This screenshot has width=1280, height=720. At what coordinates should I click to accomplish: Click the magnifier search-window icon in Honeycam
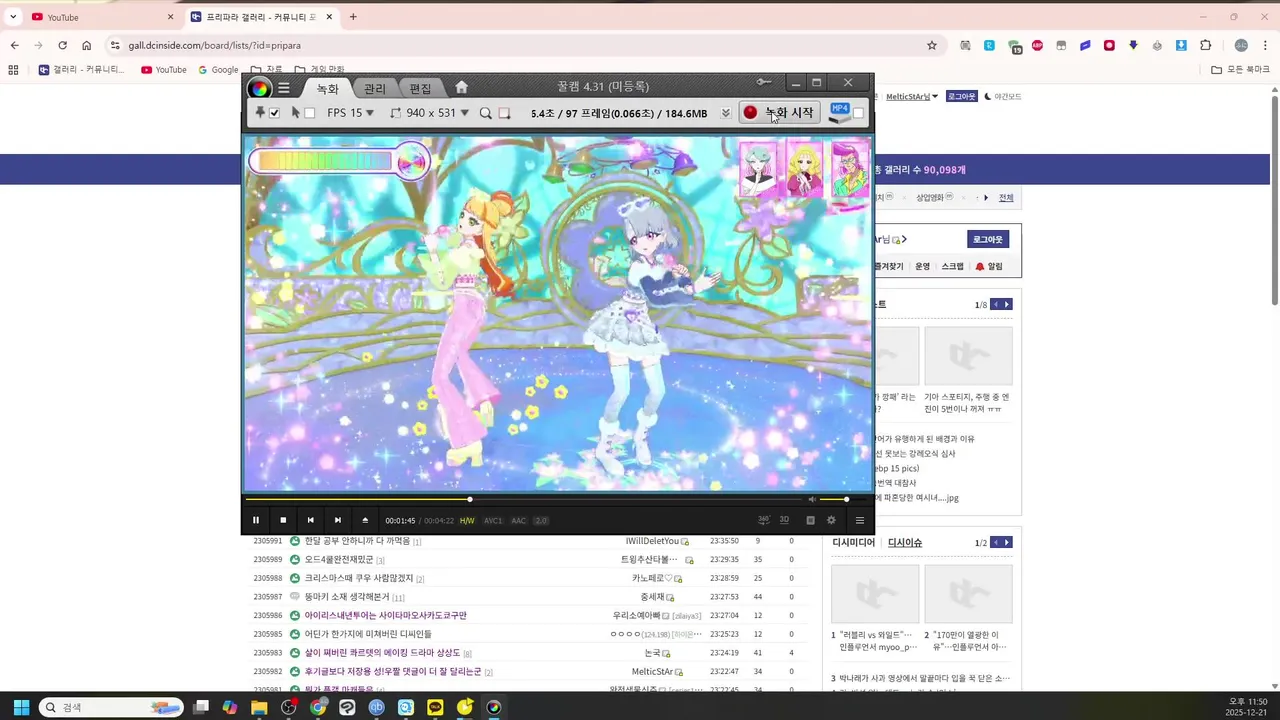(x=486, y=113)
